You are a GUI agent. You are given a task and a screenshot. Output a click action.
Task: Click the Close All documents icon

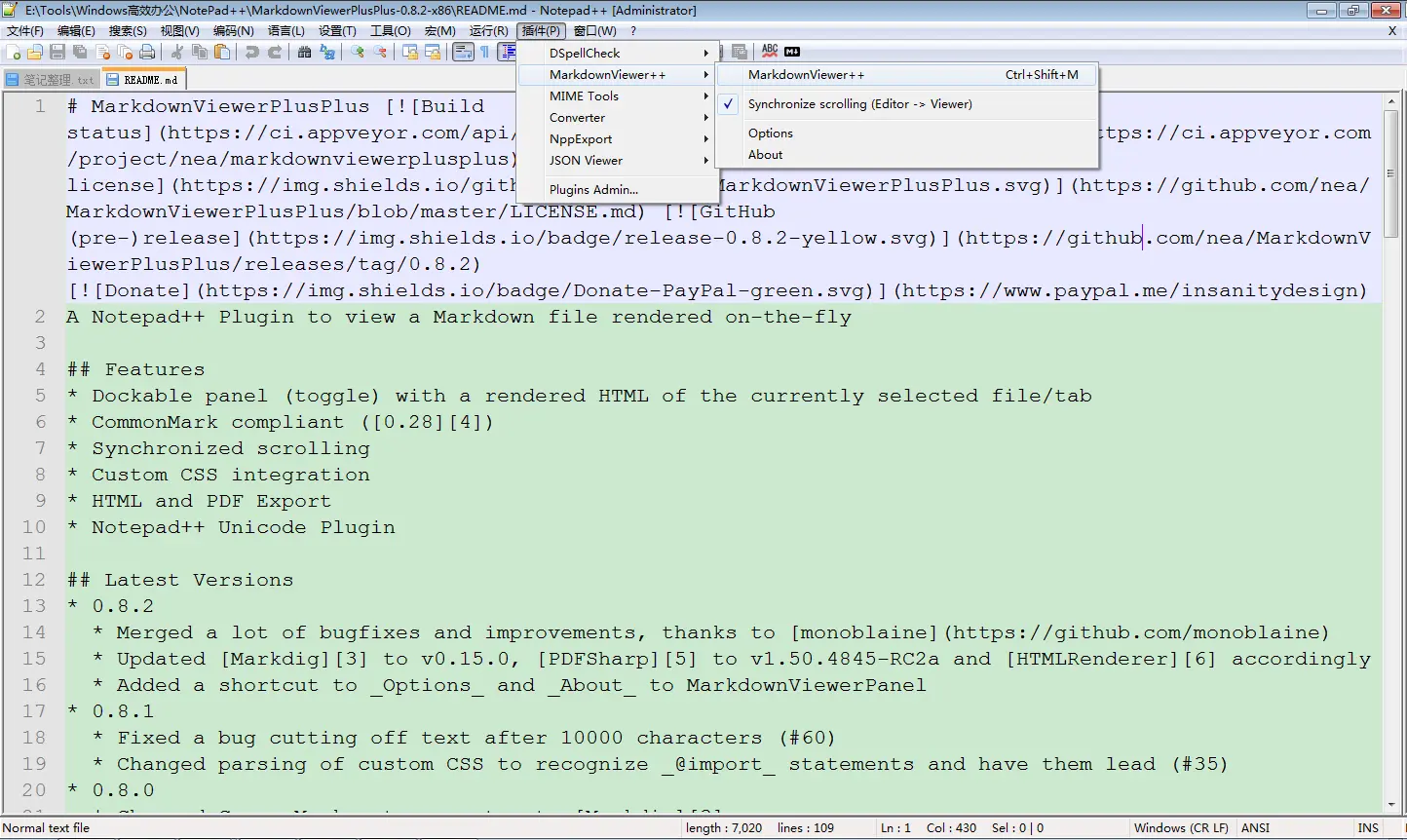click(125, 52)
